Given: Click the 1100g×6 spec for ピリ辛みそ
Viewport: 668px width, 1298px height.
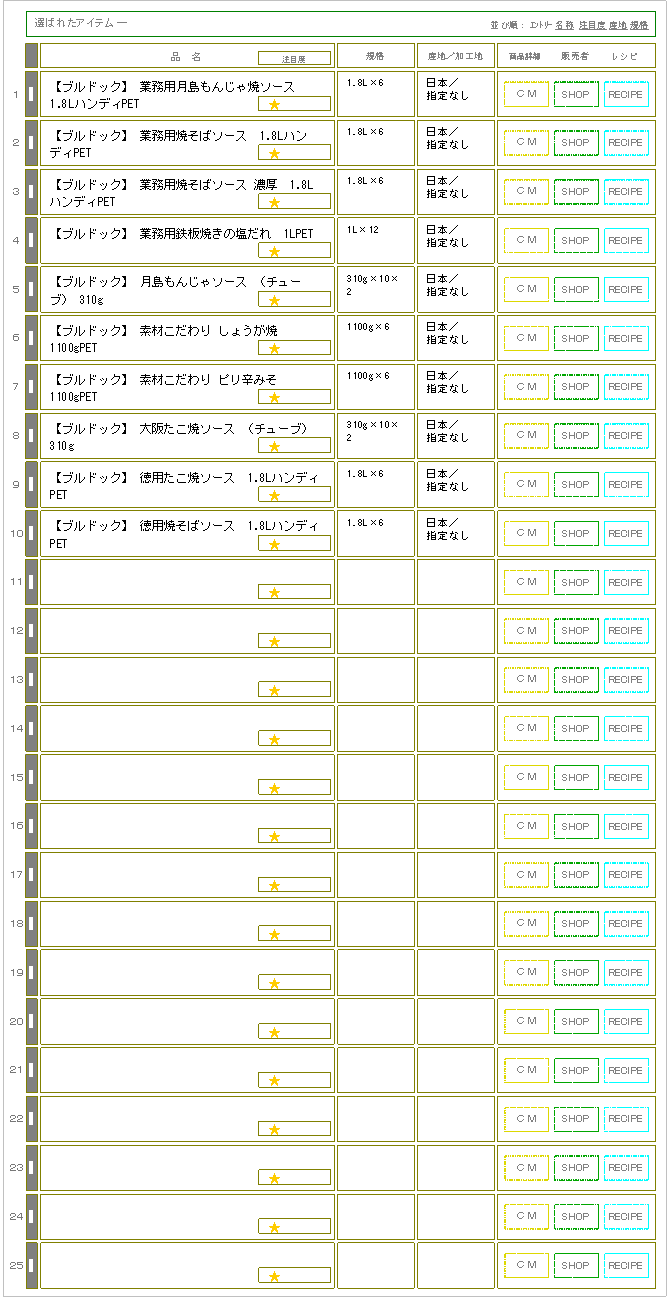Looking at the screenshot, I should tap(368, 376).
